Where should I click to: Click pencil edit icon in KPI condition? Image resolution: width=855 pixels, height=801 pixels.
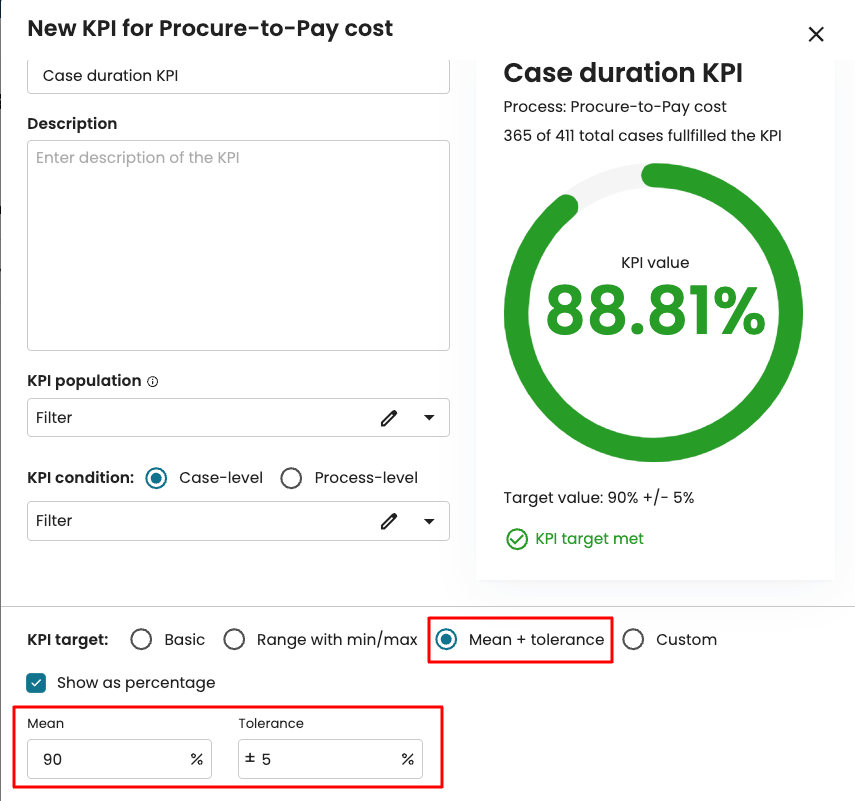pos(389,521)
